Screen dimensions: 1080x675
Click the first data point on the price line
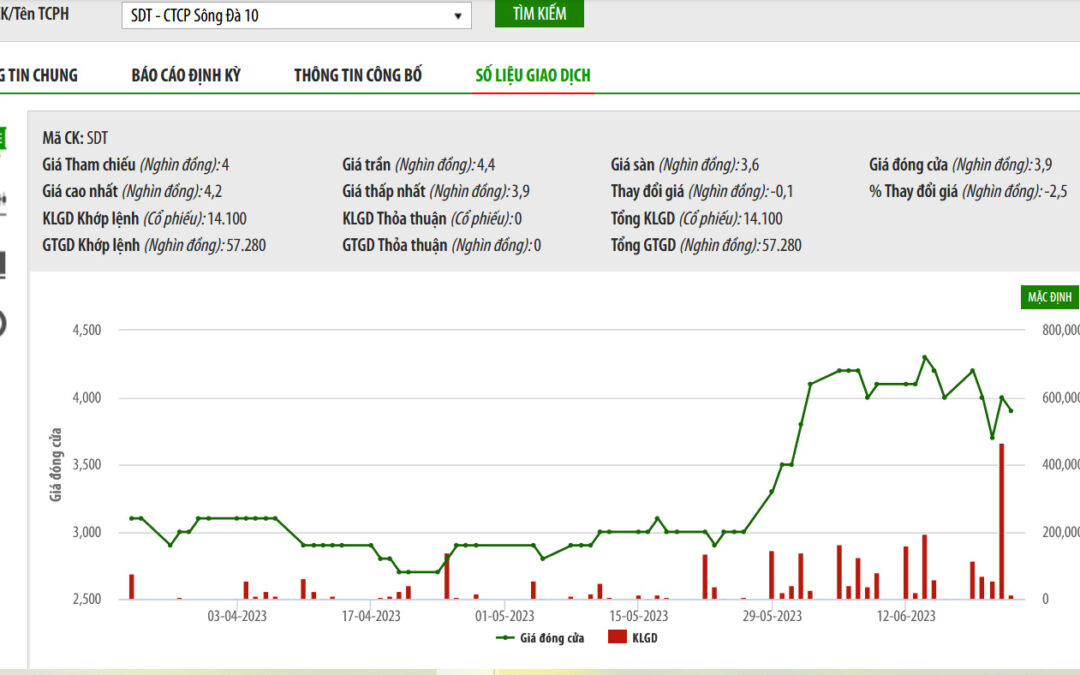[131, 518]
